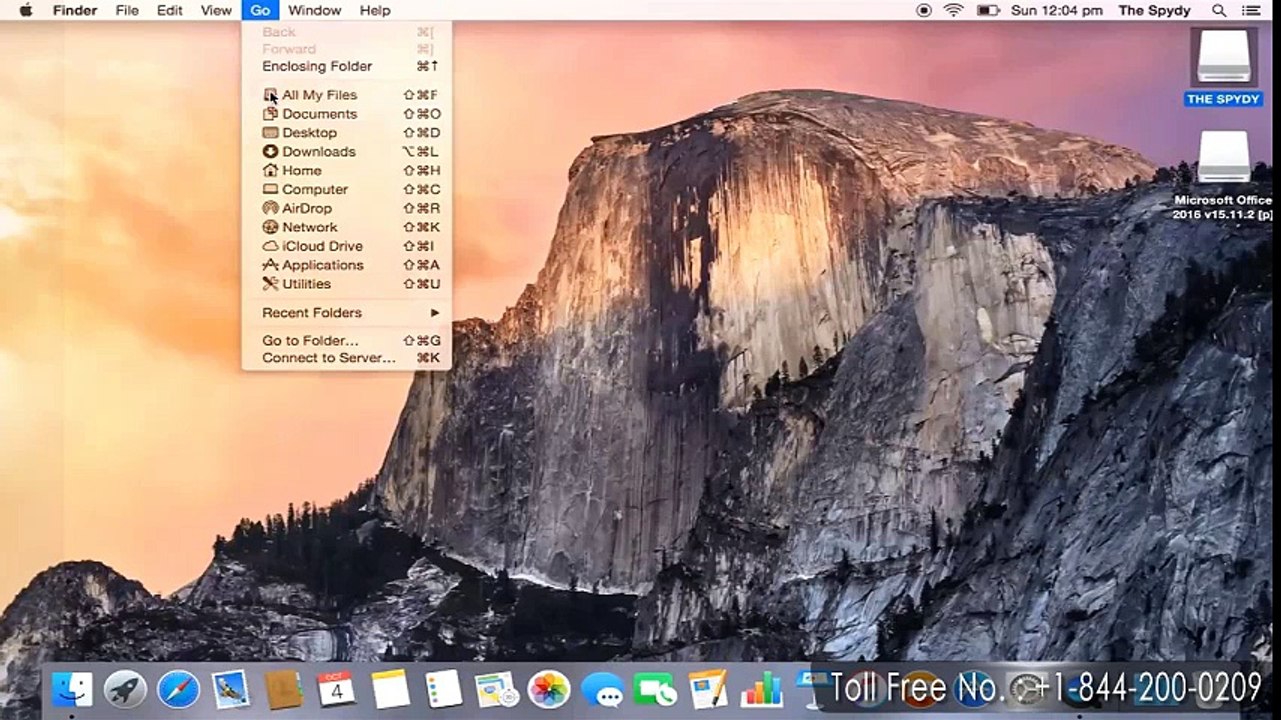Open Spotlight search magnifier in menu bar
1281x720 pixels.
click(1219, 10)
